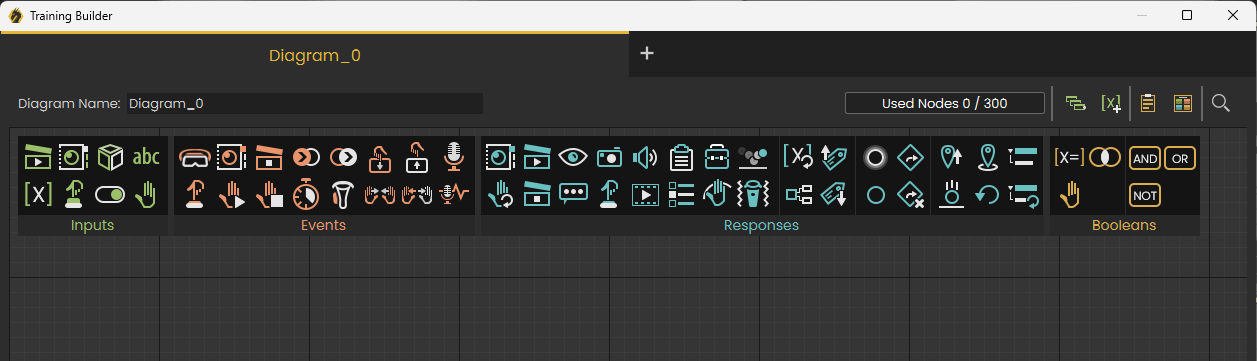Select the orange microphone waveform event node
Viewport: 1257px width, 361px height.
[454, 194]
